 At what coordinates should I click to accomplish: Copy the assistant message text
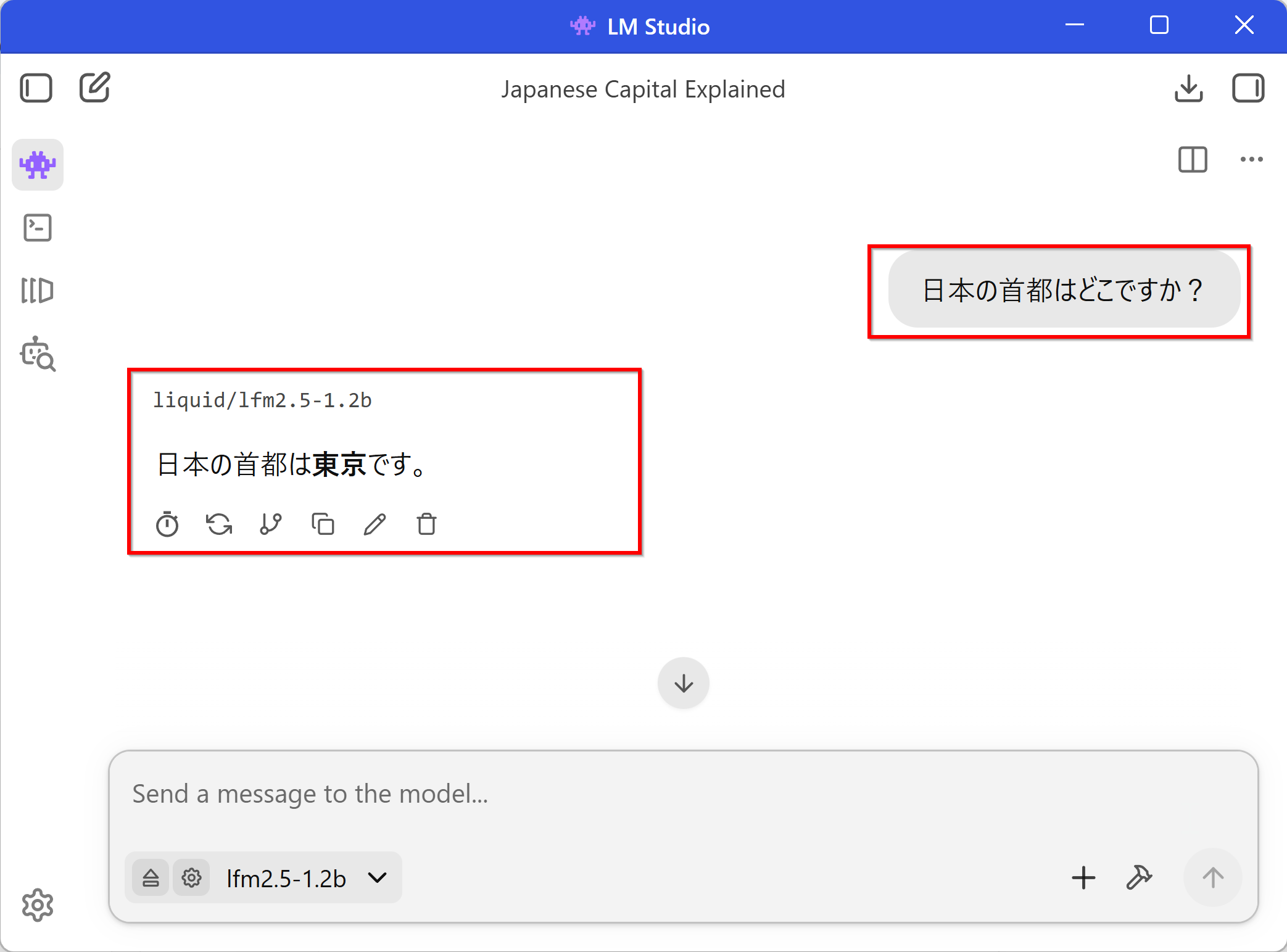coord(323,524)
